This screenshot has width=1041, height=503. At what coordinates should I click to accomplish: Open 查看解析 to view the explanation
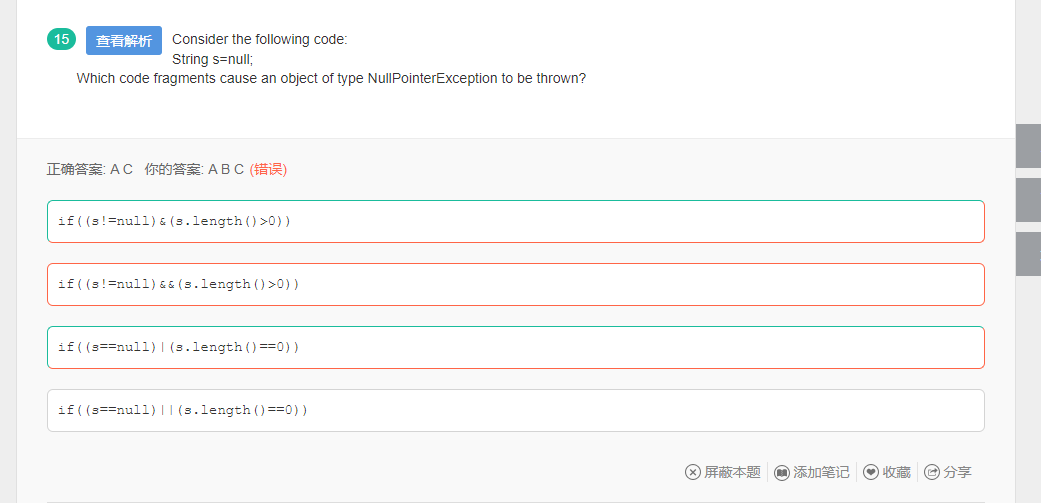click(x=124, y=40)
